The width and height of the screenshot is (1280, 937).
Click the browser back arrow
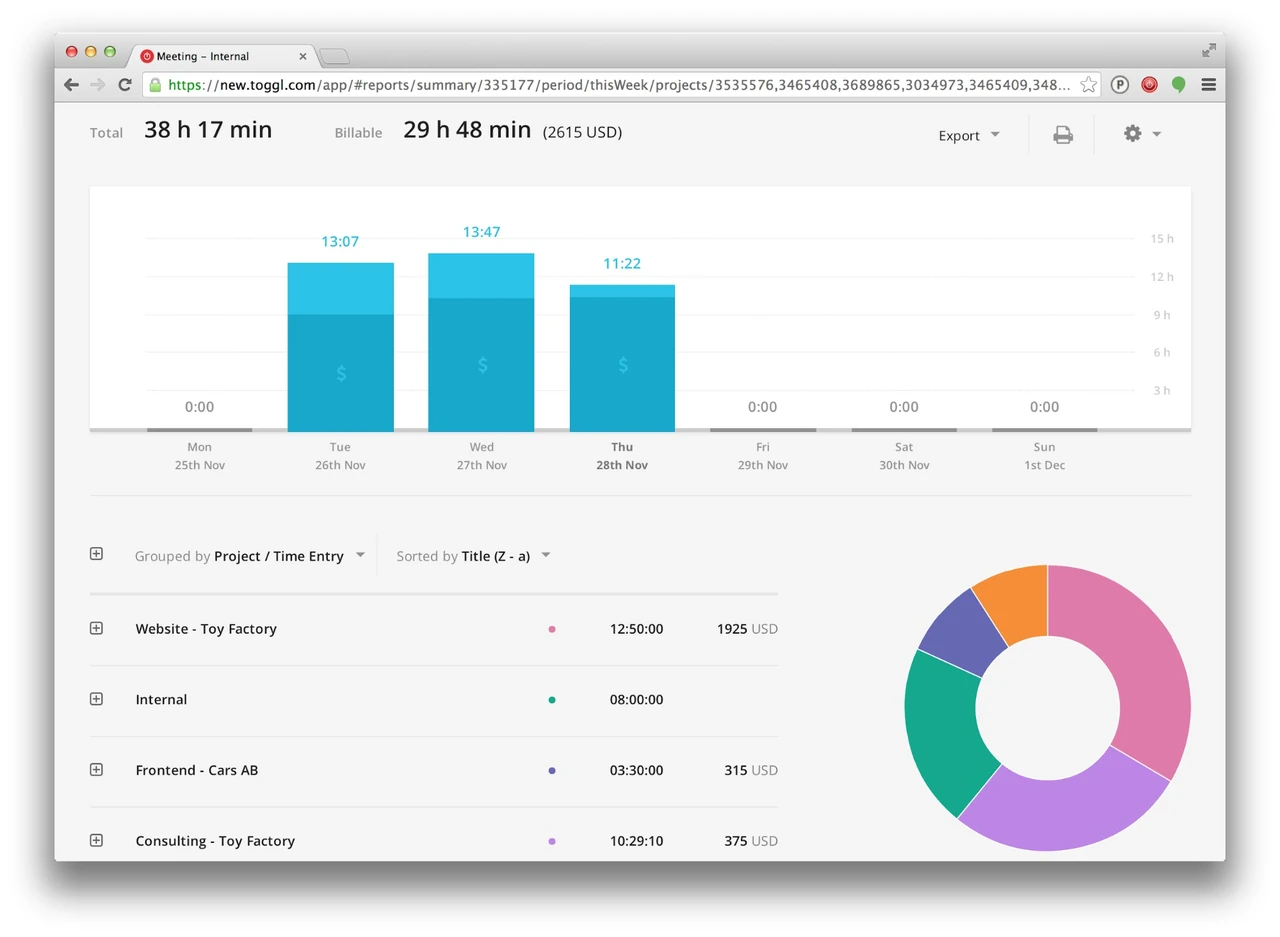point(71,85)
